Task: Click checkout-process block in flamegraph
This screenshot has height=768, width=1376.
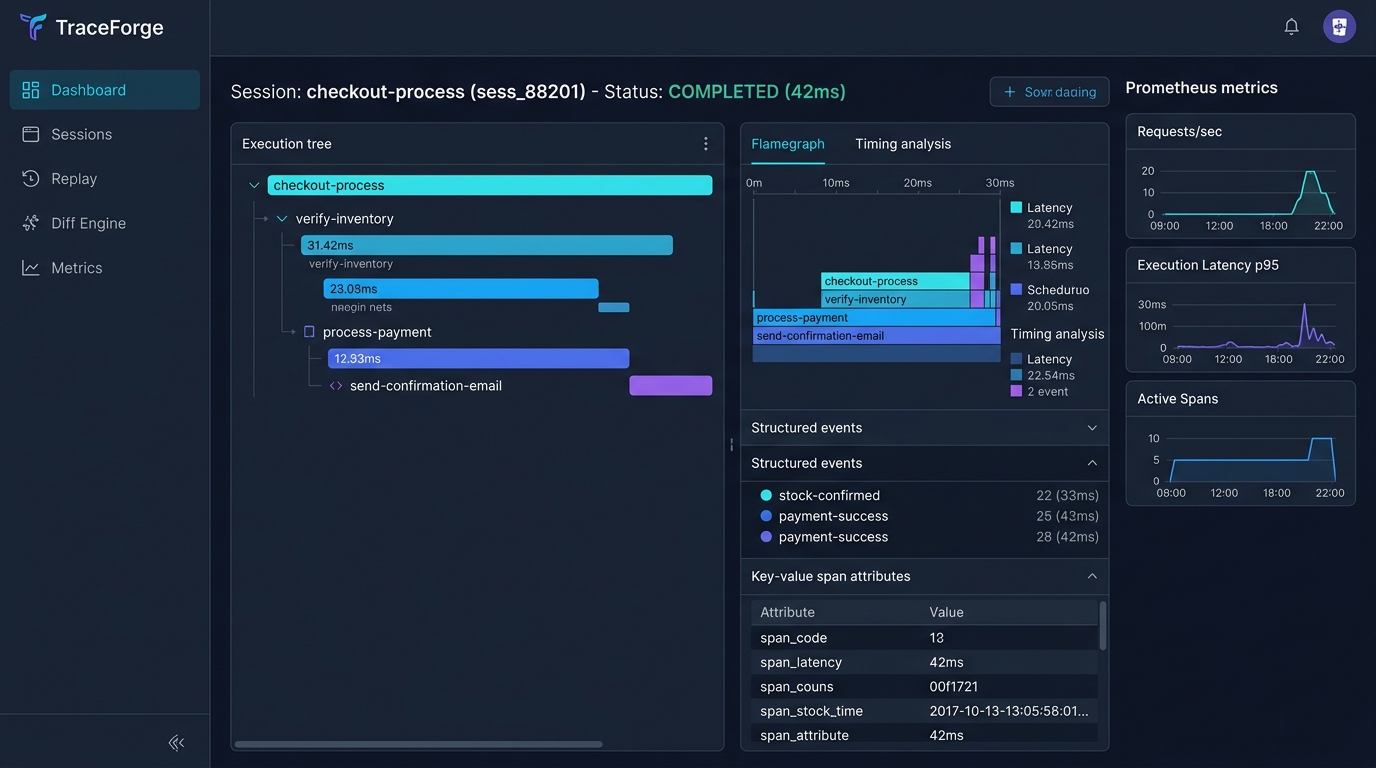Action: [x=895, y=281]
